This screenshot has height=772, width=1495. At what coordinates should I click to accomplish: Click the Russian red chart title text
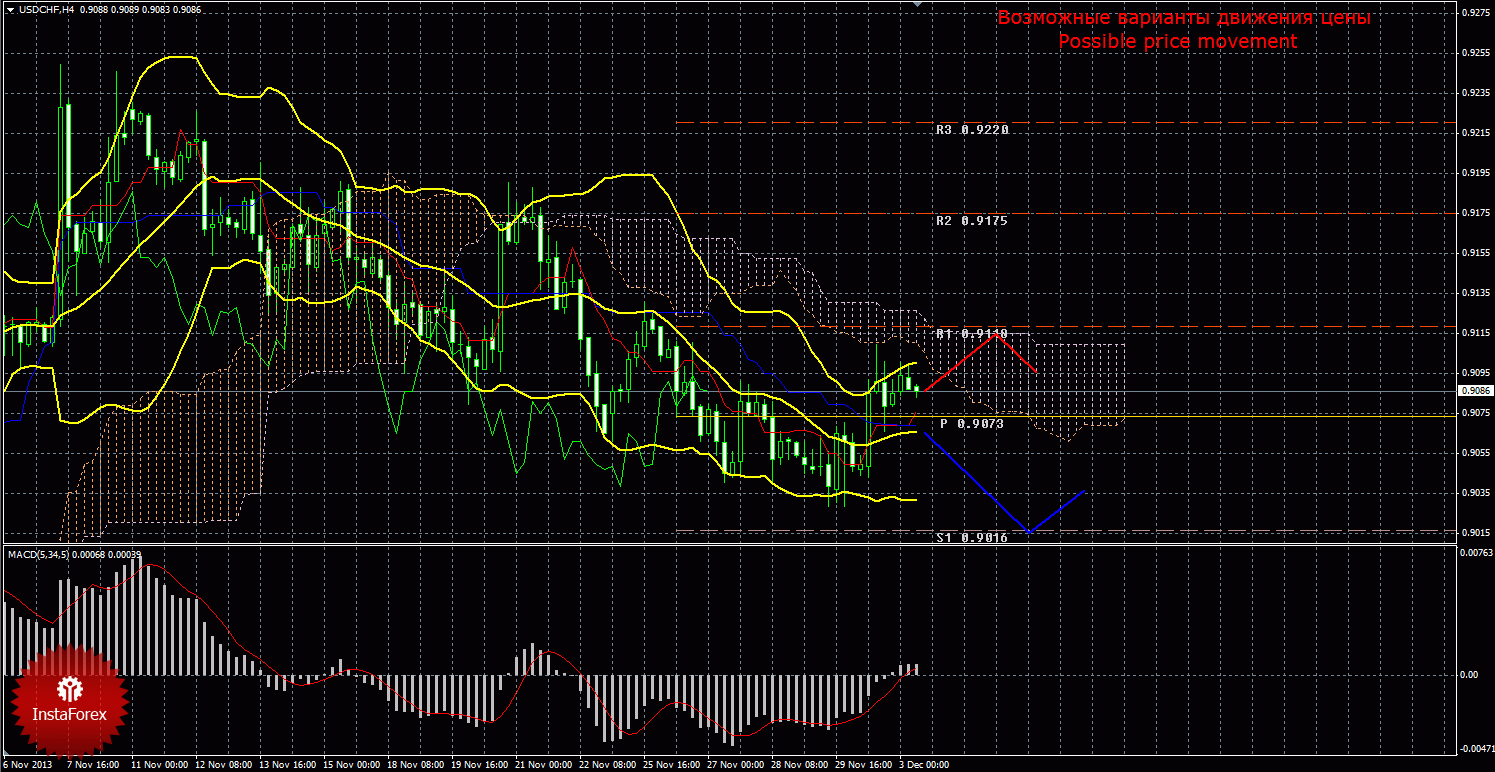pyautogui.click(x=1184, y=18)
